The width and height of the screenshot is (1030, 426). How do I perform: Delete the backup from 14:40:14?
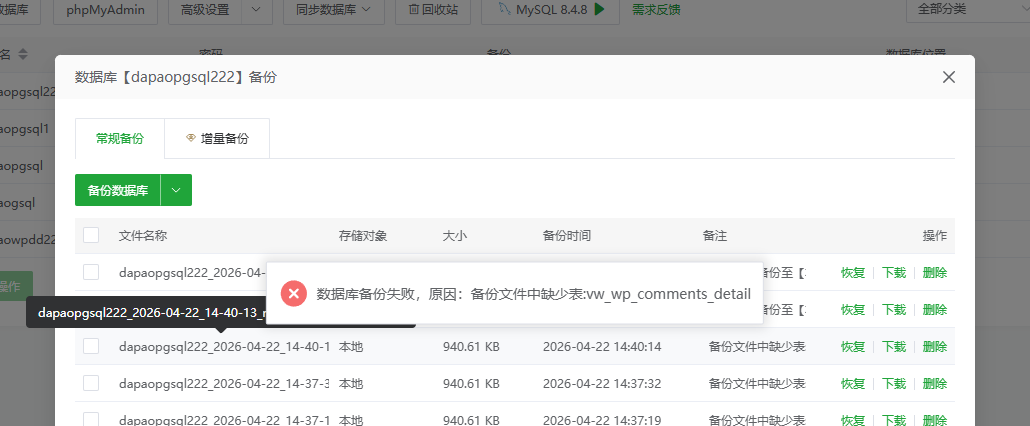935,346
